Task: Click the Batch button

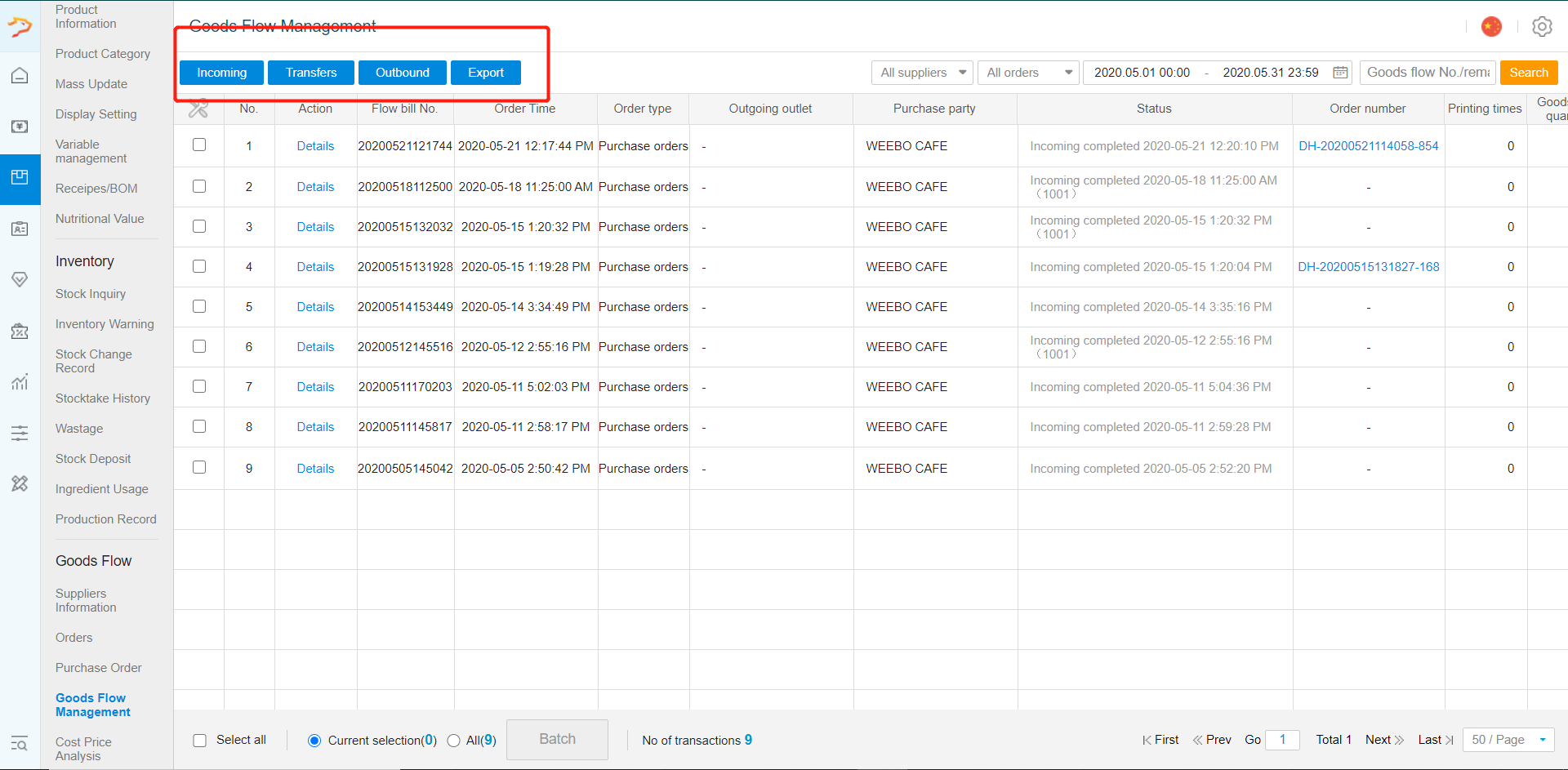Action: tap(557, 740)
